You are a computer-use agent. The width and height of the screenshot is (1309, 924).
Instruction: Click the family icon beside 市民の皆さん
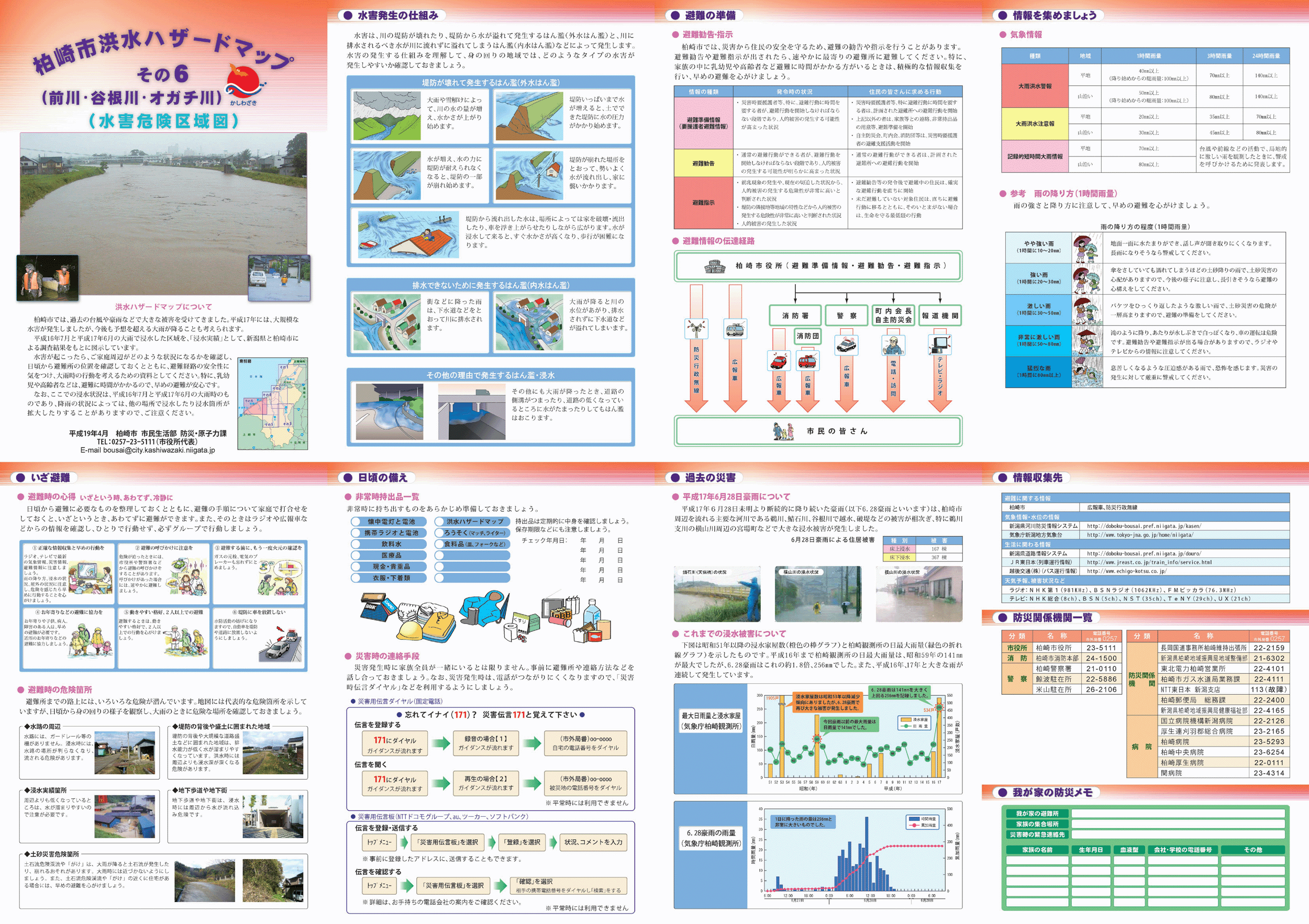(783, 431)
